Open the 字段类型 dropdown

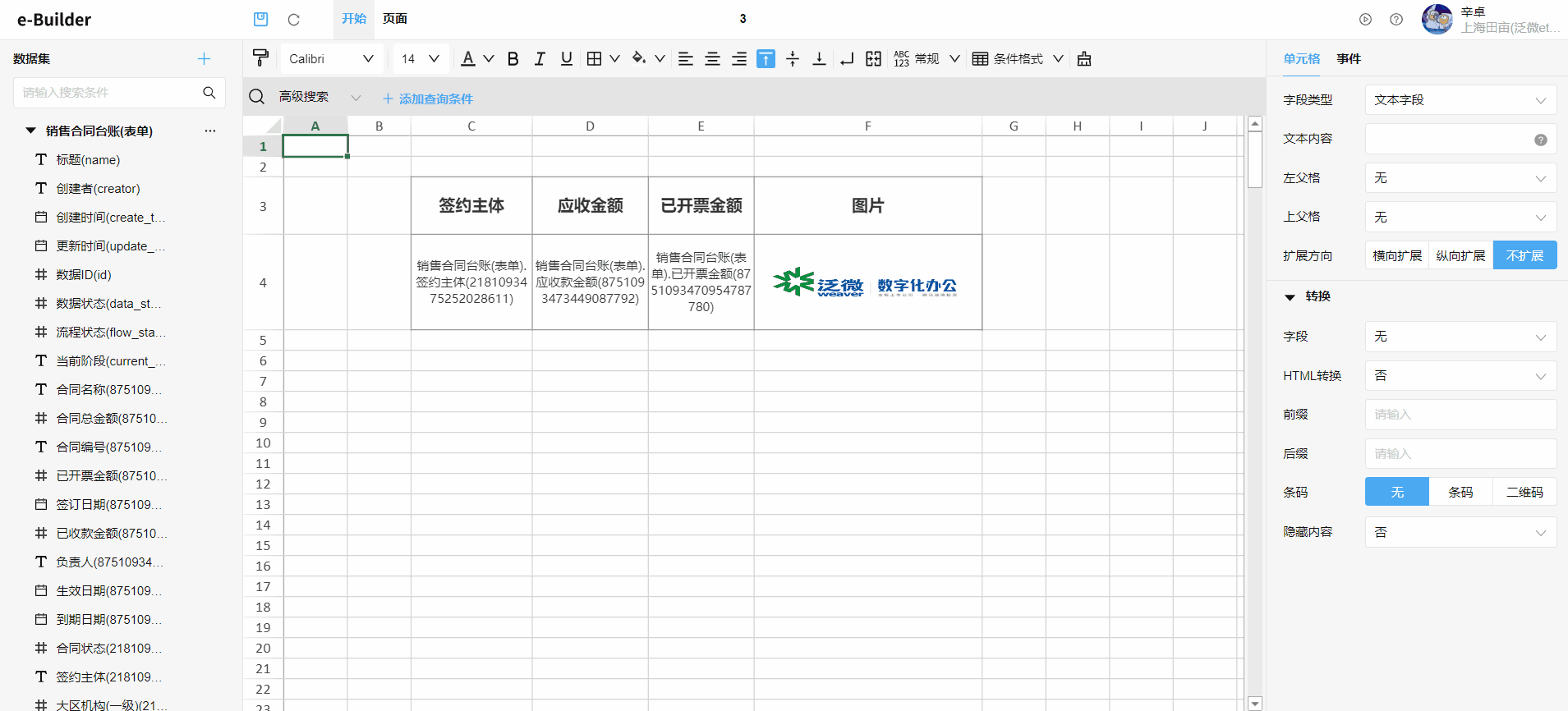coord(1460,100)
